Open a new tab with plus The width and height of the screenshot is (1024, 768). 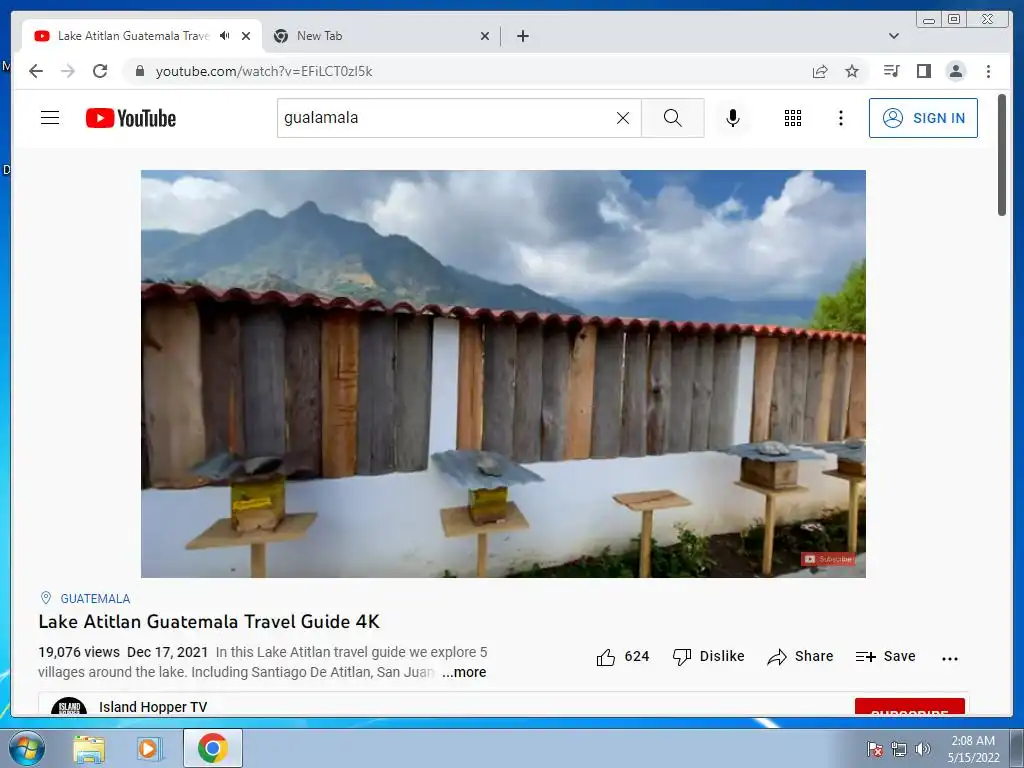tap(522, 36)
